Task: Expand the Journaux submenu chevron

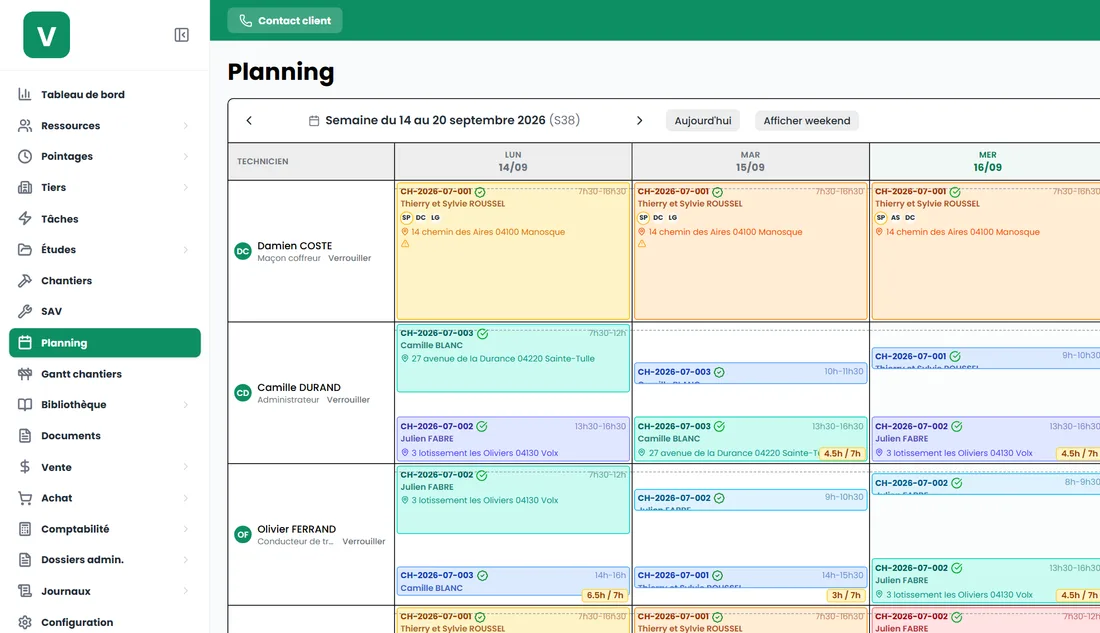Action: pos(186,591)
